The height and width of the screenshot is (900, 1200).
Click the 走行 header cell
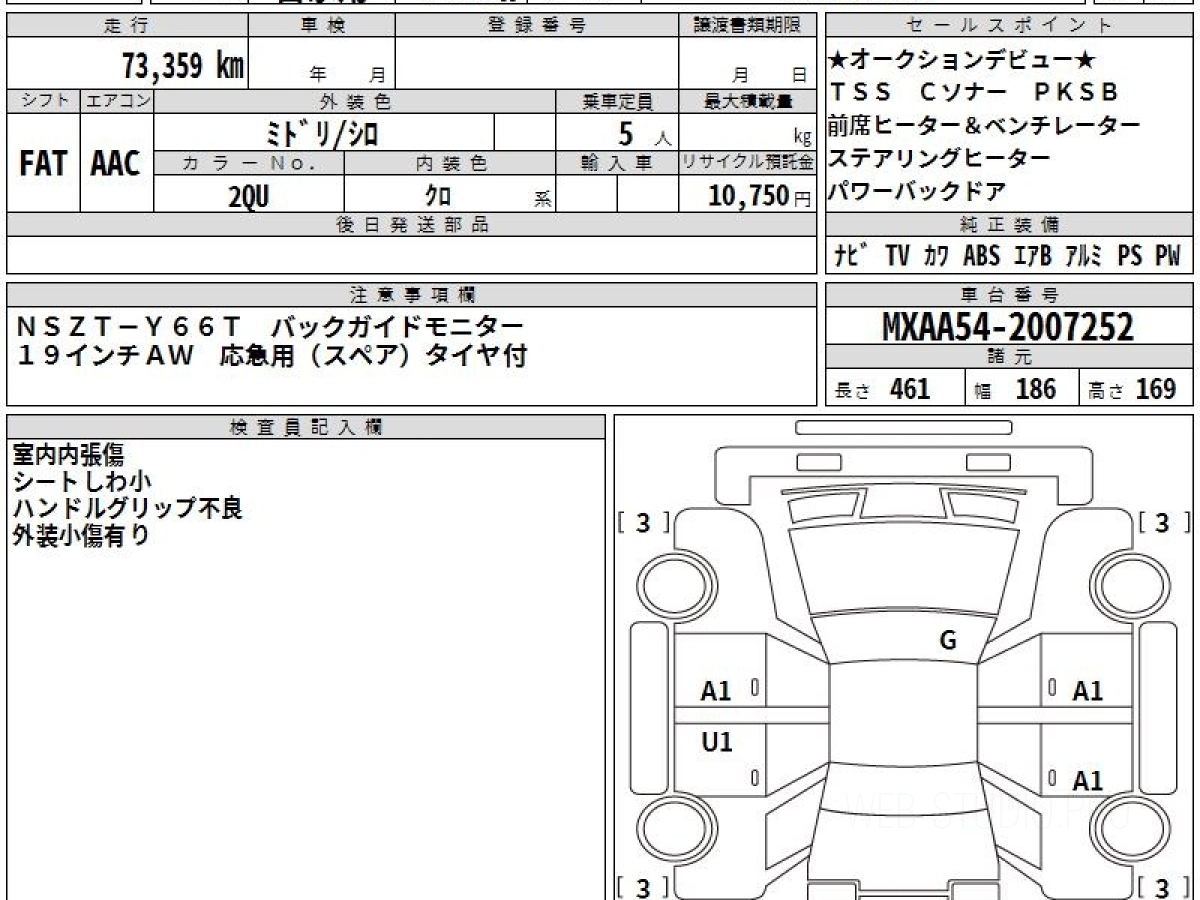click(x=126, y=26)
